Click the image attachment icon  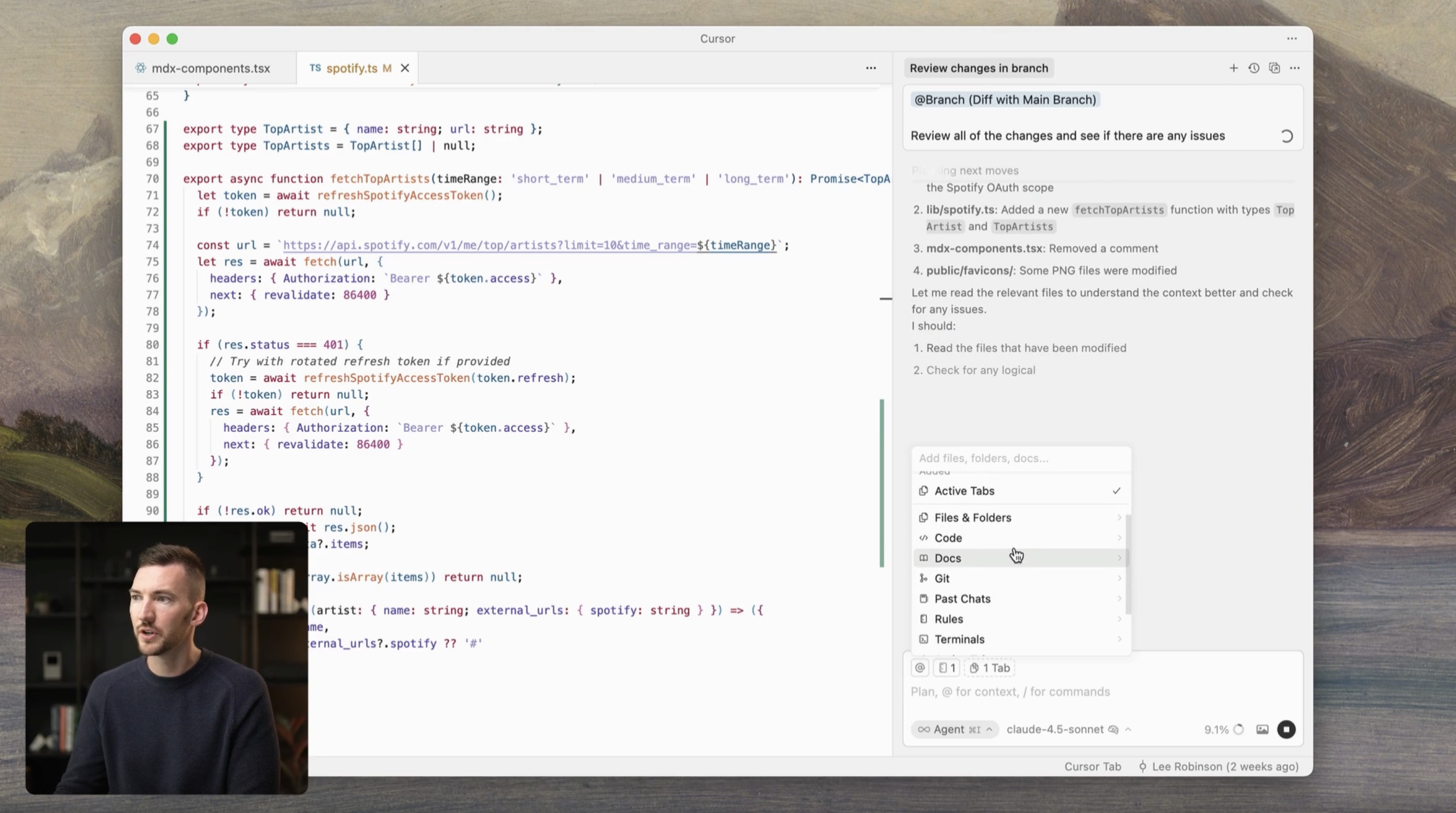point(1262,729)
